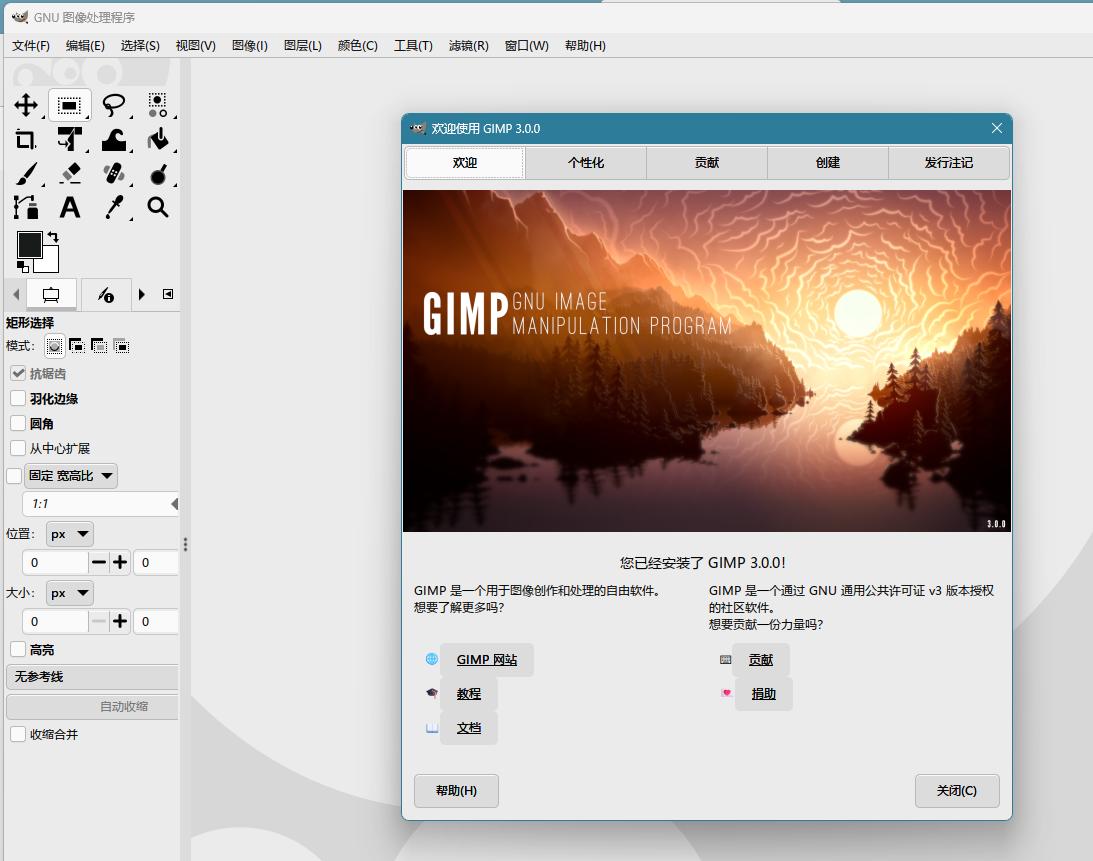Screen dimensions: 1093x861
Task: Activate the Free Select lasso tool
Action: click(x=114, y=104)
